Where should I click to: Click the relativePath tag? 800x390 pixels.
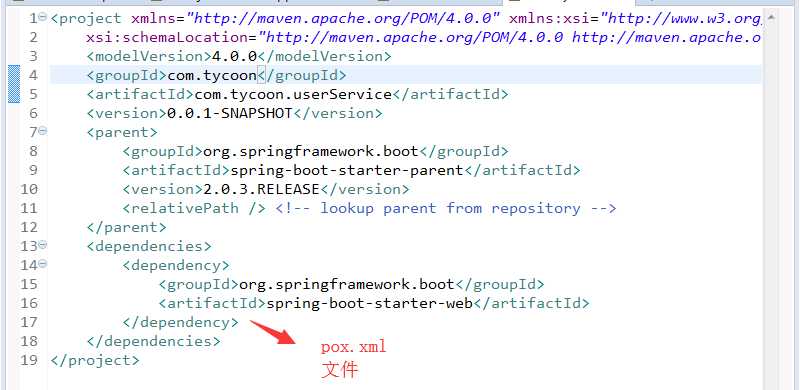(194, 208)
